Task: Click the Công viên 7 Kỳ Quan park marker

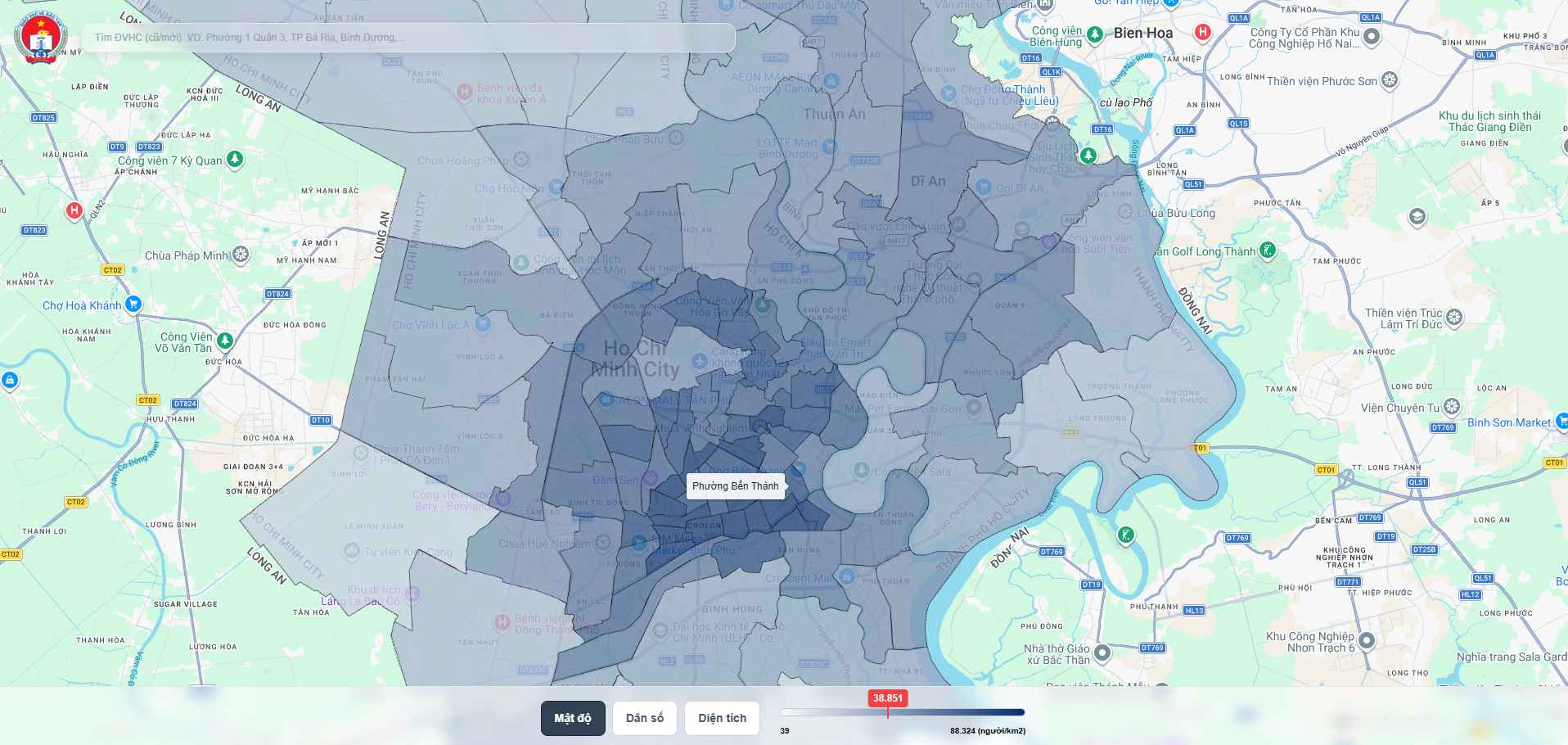Action: (235, 159)
